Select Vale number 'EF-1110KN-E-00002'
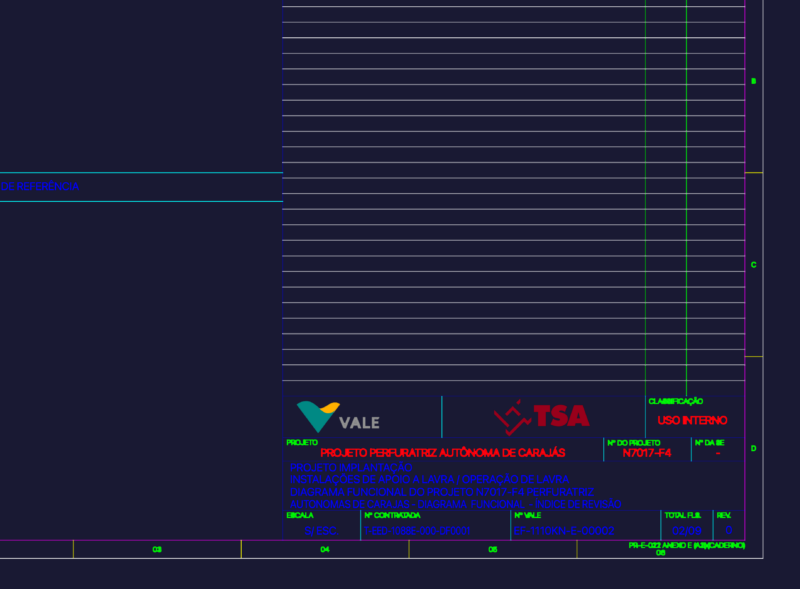This screenshot has height=589, width=800. (x=564, y=531)
